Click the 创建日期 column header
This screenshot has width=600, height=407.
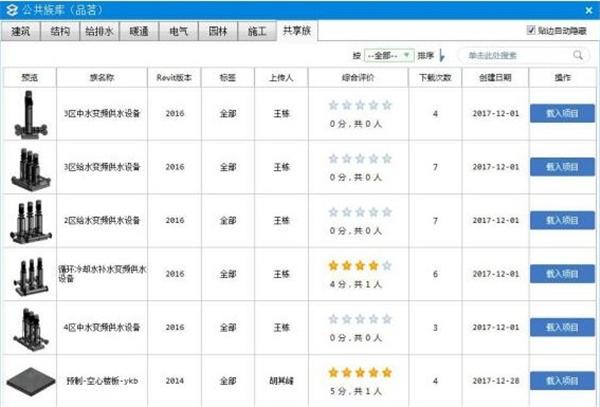tap(495, 78)
